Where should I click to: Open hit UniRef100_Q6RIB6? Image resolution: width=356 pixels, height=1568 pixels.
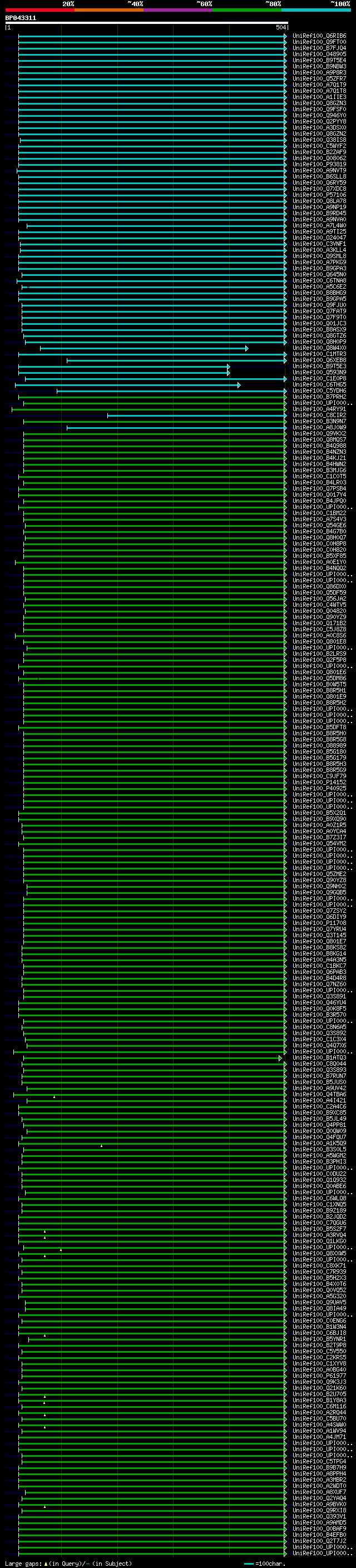pyautogui.click(x=319, y=36)
